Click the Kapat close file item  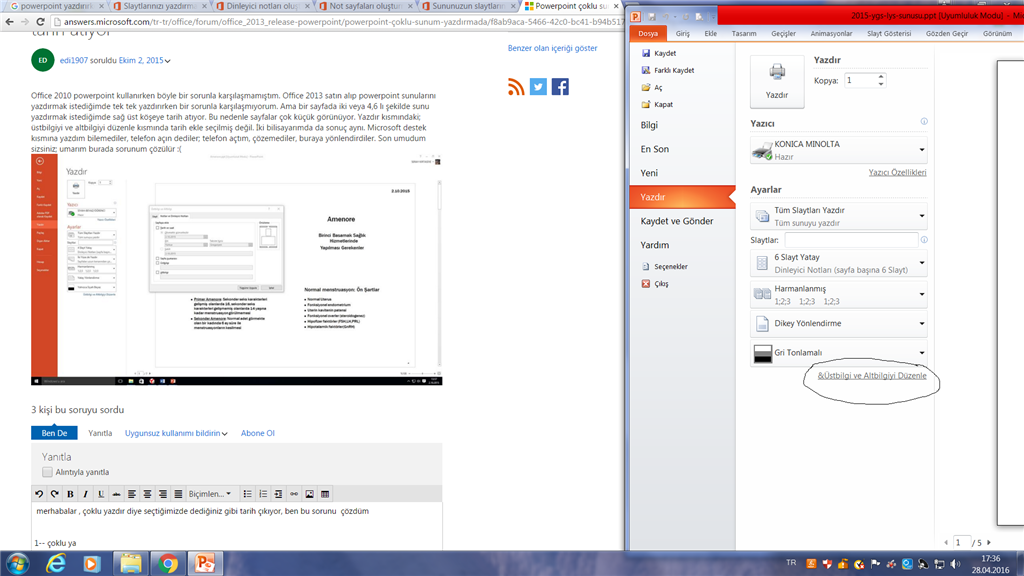pos(657,104)
